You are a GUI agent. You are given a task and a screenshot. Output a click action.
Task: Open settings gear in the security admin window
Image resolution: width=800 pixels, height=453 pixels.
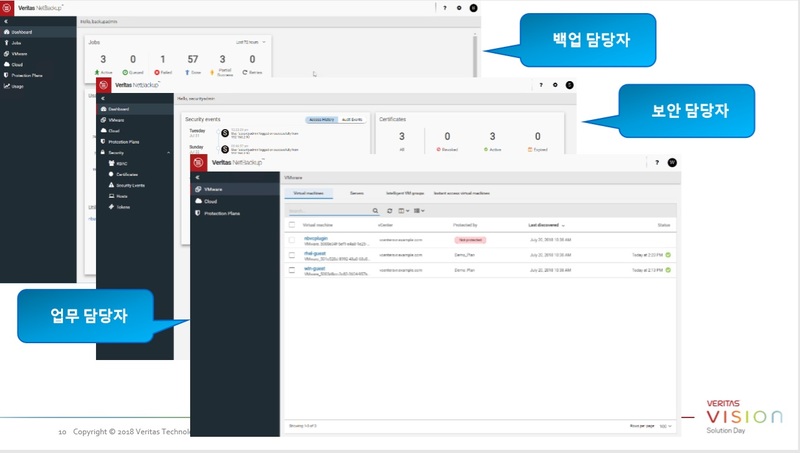[x=555, y=85]
